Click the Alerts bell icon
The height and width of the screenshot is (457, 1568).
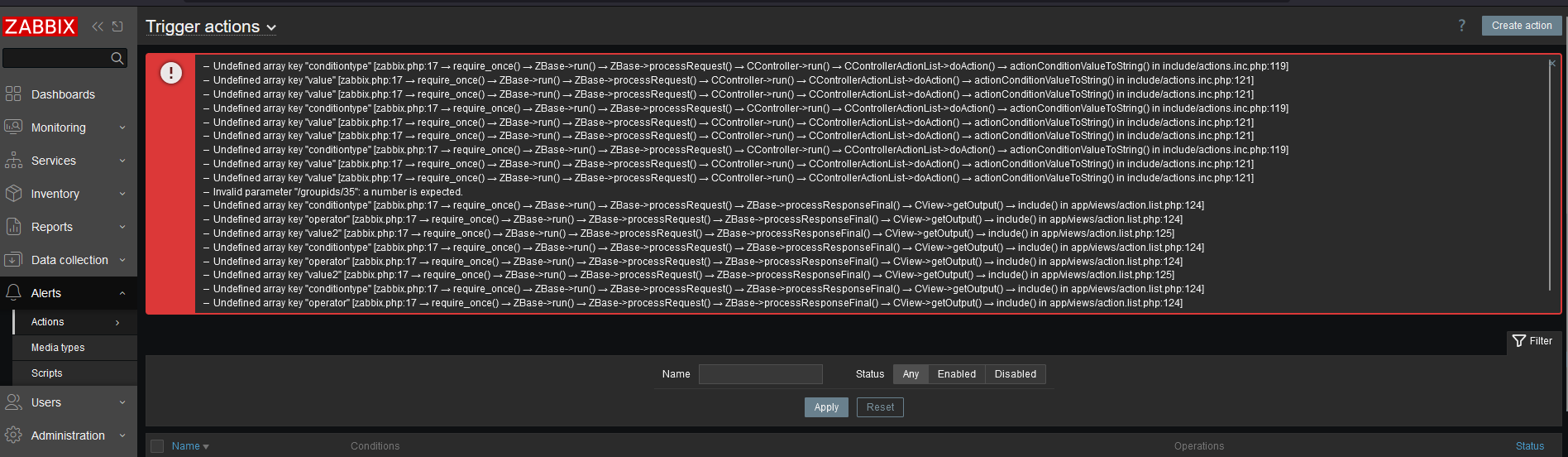point(13,293)
